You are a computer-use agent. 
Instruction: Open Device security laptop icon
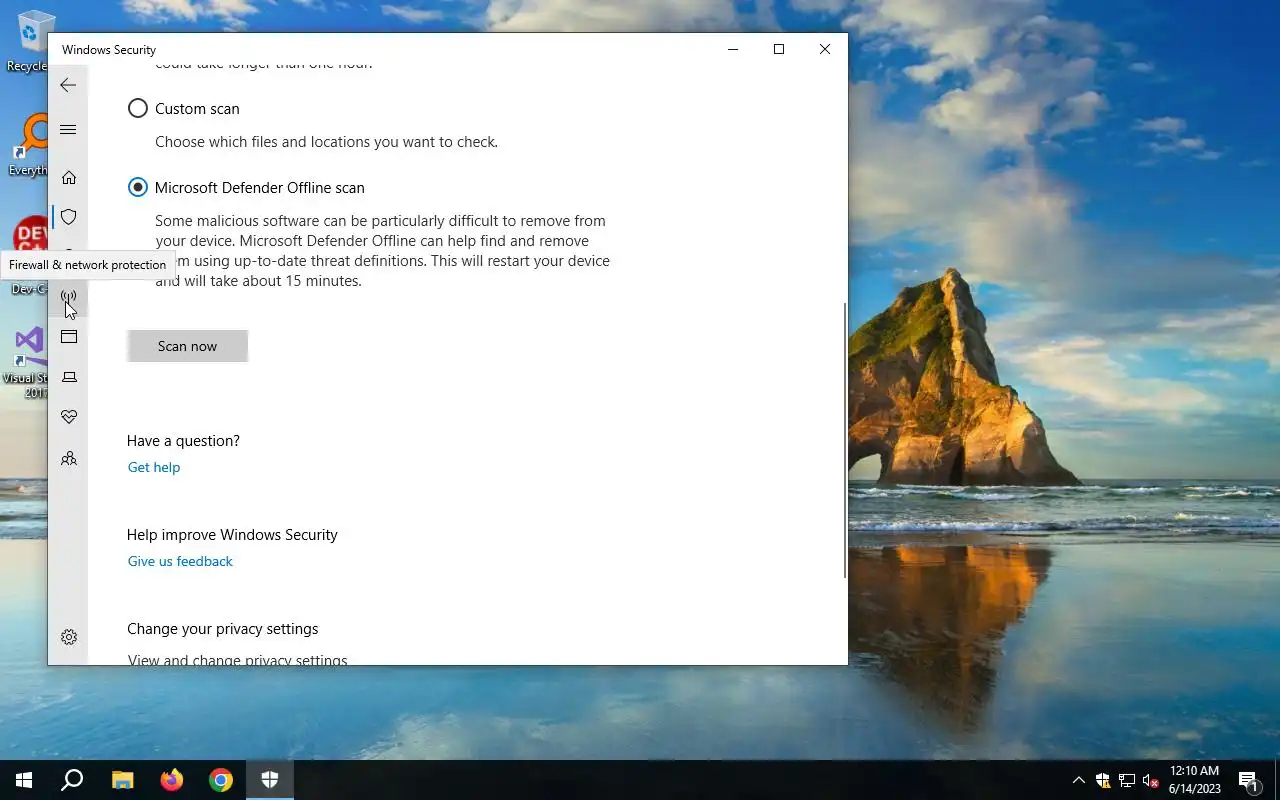coord(69,377)
